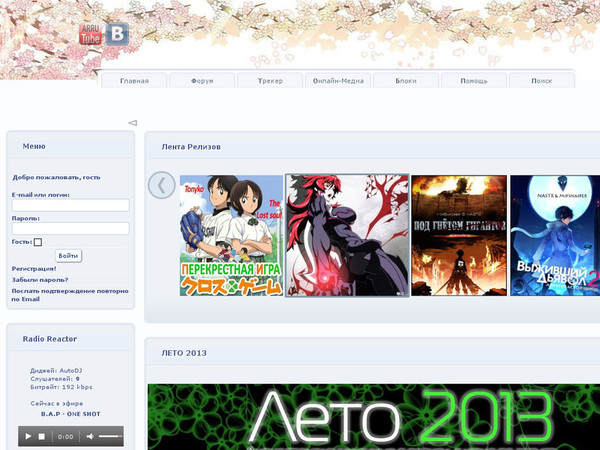
Task: Open the Перекрестная игра release thumbnail
Action: click(x=231, y=235)
